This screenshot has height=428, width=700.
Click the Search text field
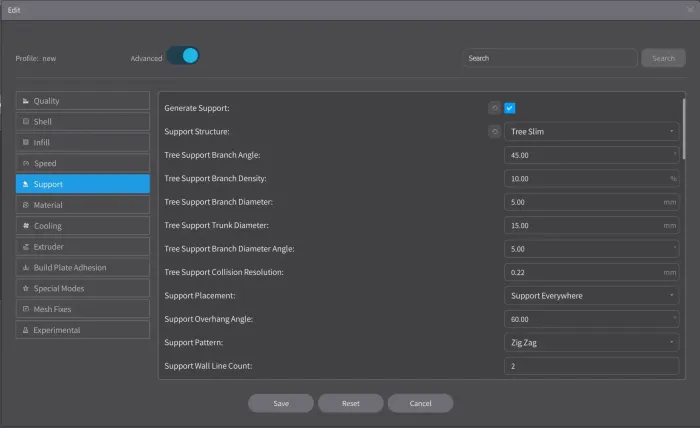[550, 58]
